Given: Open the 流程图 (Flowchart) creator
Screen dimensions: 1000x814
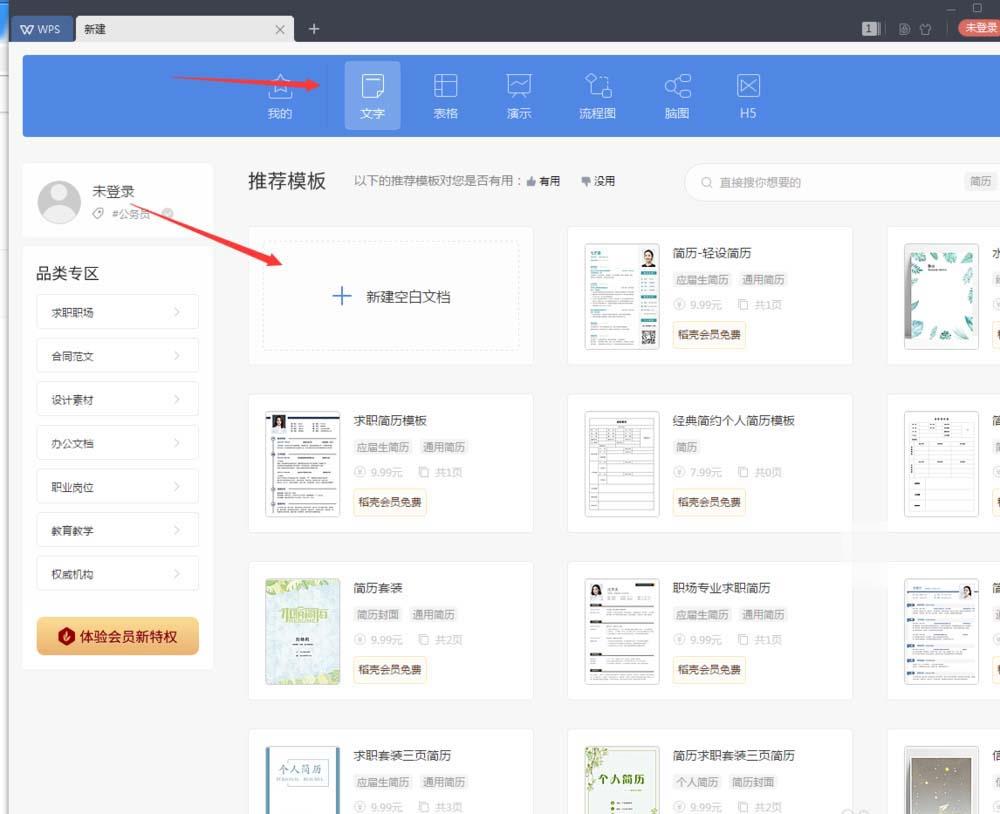Looking at the screenshot, I should coord(597,95).
